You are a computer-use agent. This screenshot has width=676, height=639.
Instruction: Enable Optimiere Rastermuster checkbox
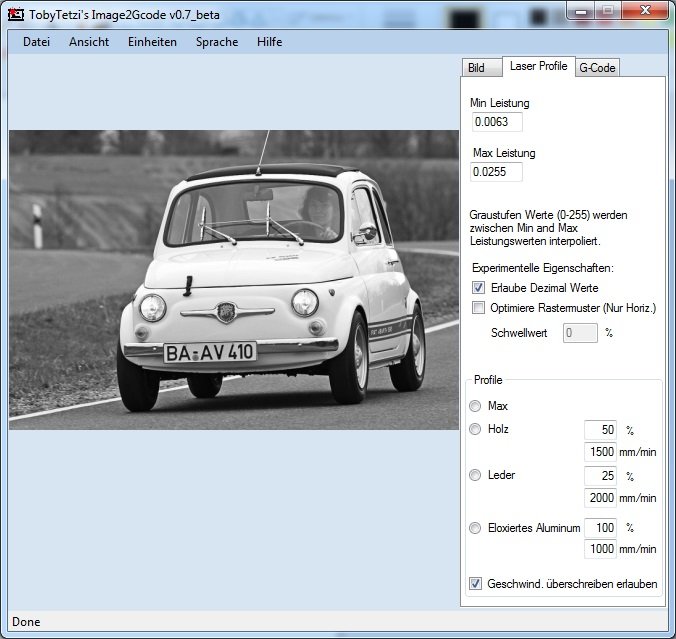click(x=478, y=308)
